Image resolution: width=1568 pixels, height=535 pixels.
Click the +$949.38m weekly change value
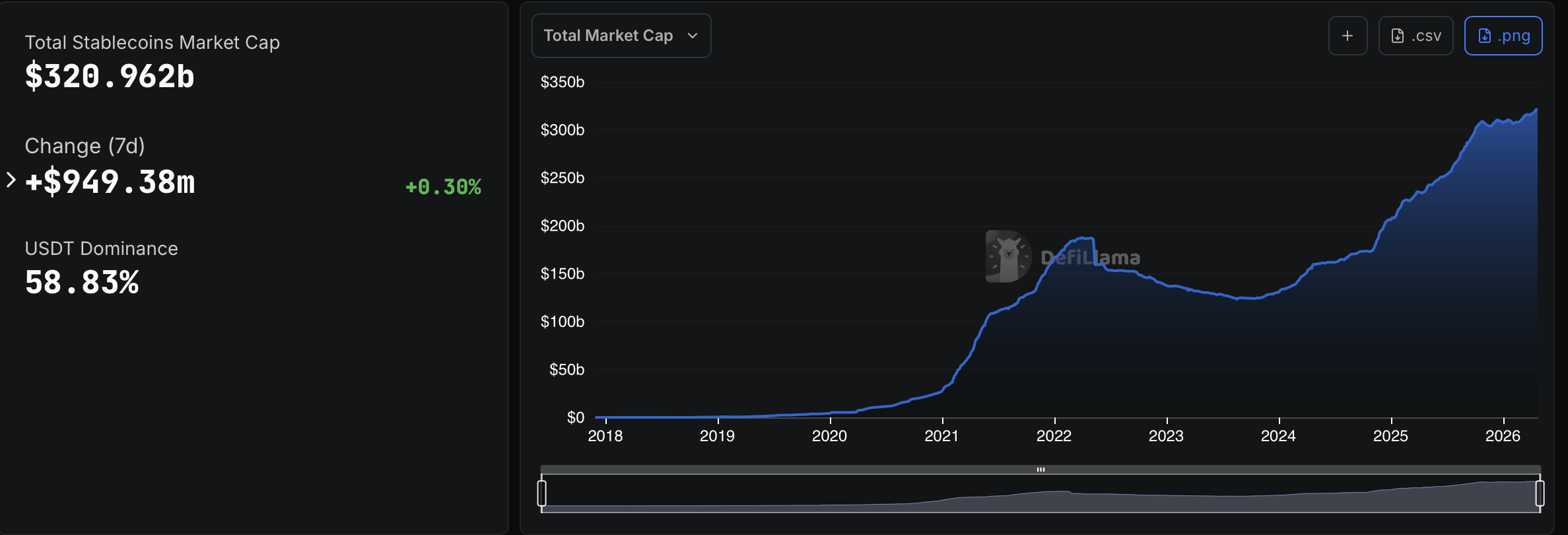point(110,182)
